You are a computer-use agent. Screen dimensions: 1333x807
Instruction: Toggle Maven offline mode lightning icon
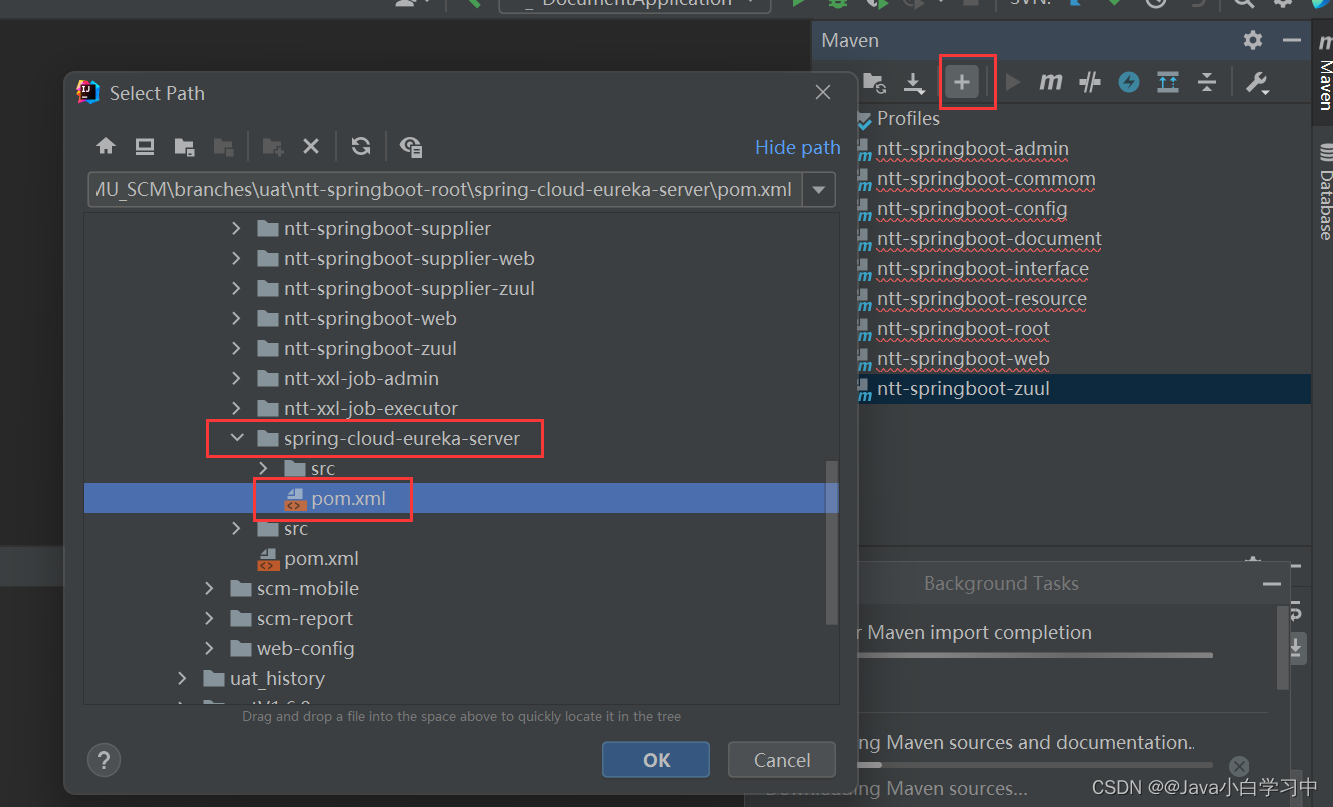[1129, 82]
